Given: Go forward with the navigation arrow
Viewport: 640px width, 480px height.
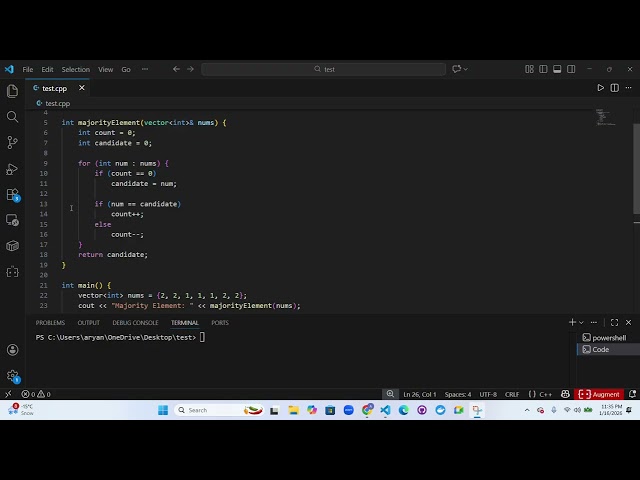Looking at the screenshot, I should click(190, 69).
